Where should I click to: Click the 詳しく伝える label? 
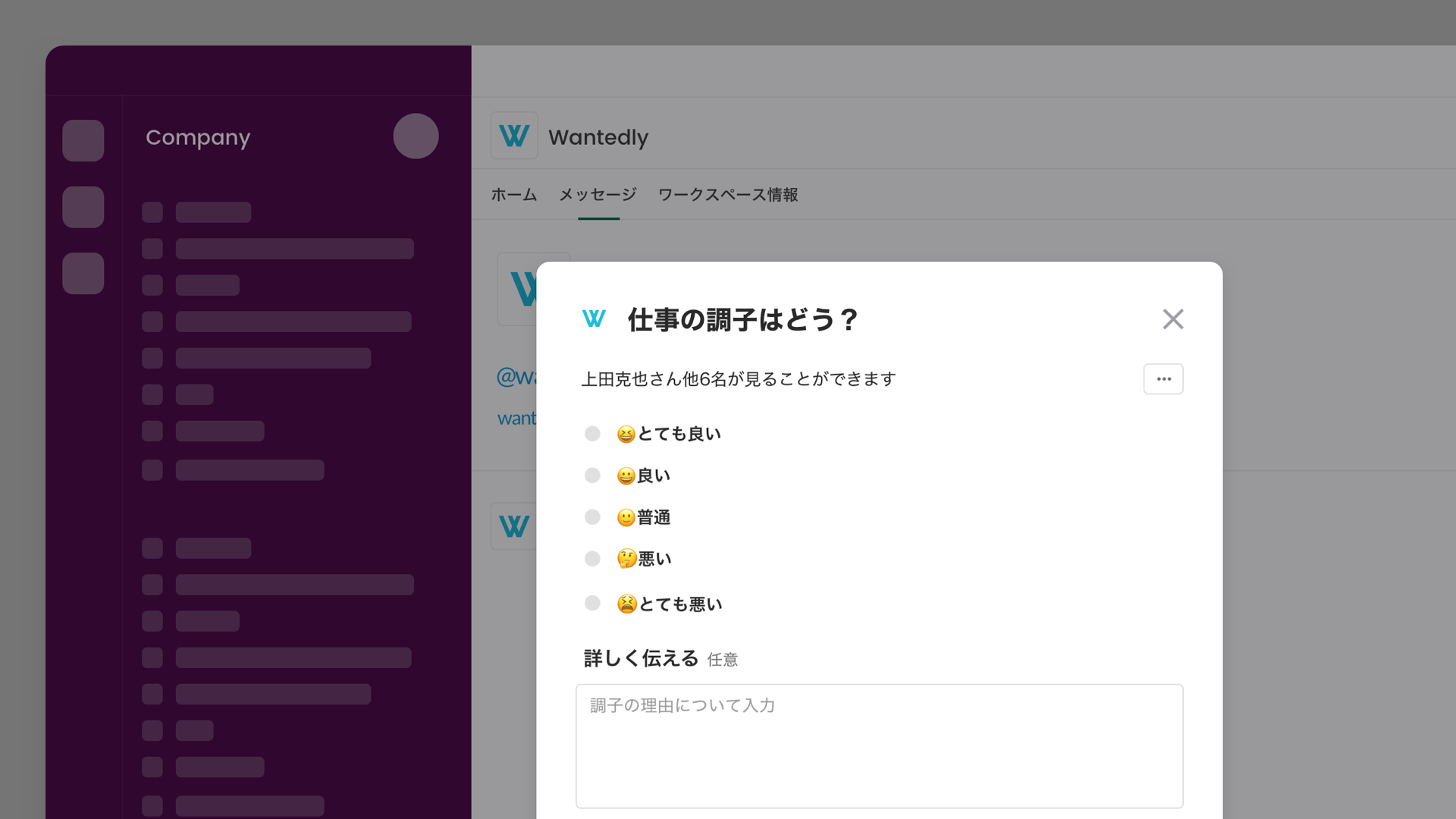641,658
